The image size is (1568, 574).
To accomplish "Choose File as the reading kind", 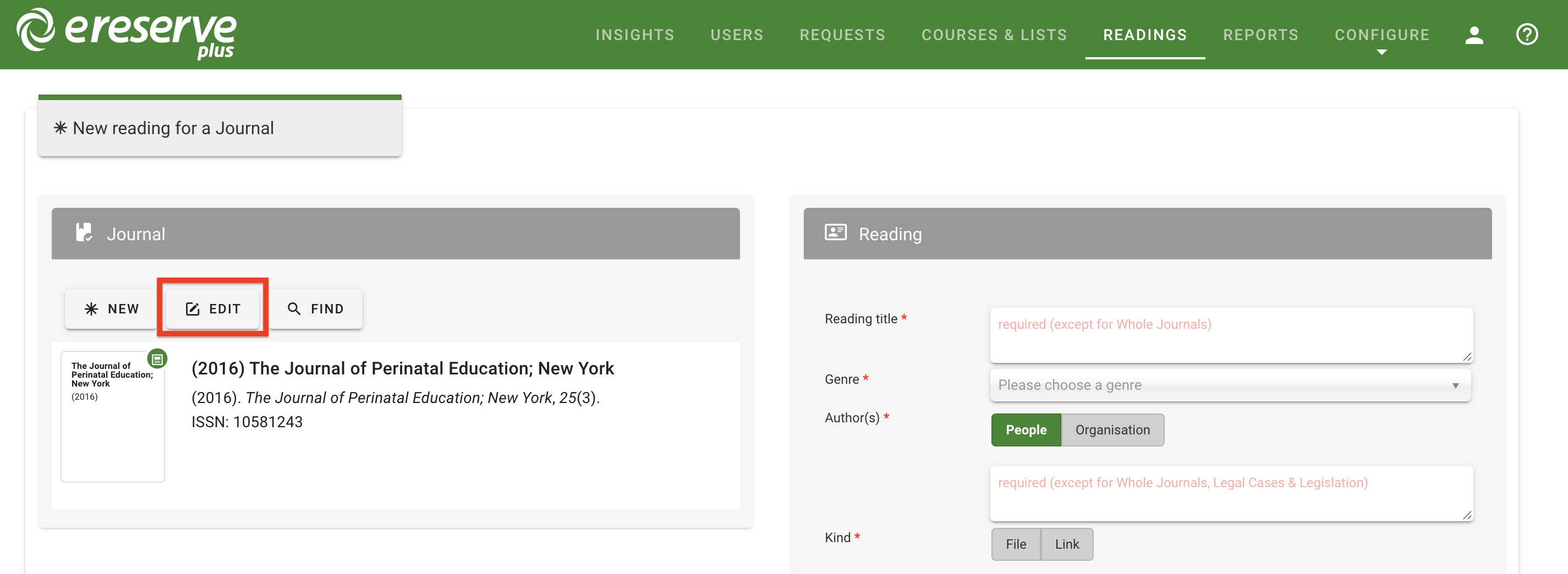I will 1015,544.
